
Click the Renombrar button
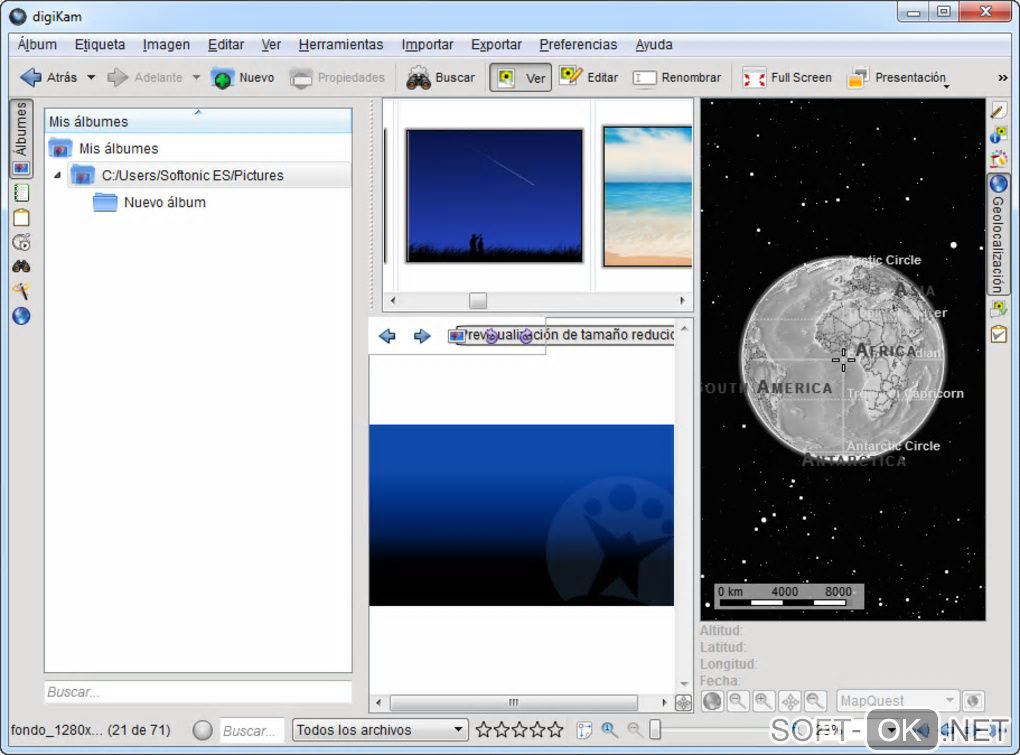pos(677,77)
